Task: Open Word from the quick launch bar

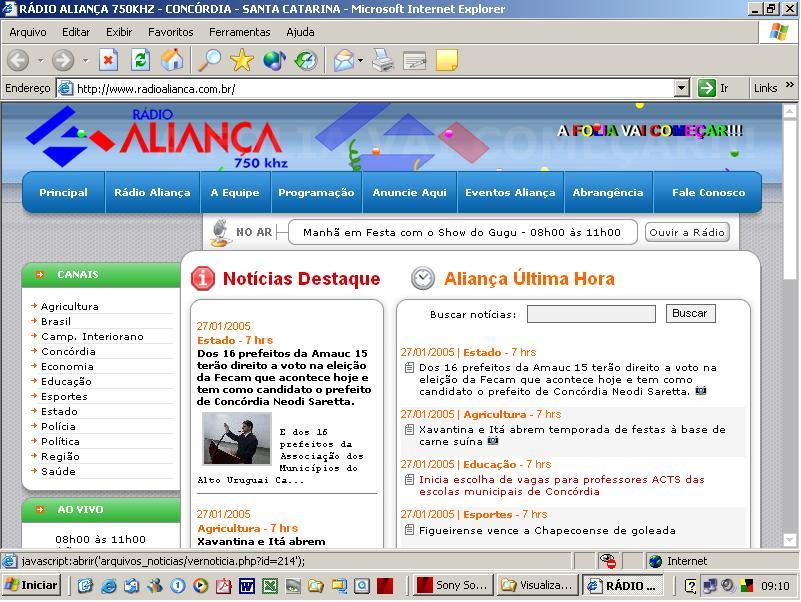Action: point(246,586)
